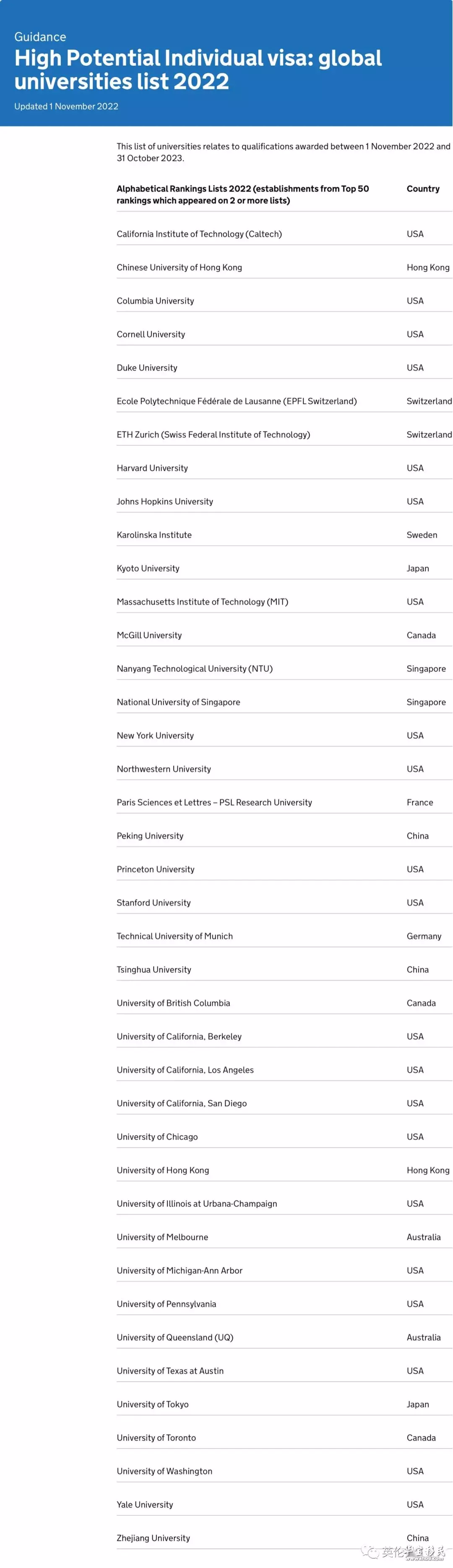The width and height of the screenshot is (453, 1568).
Task: Click the 'Country' column header
Action: [x=423, y=189]
